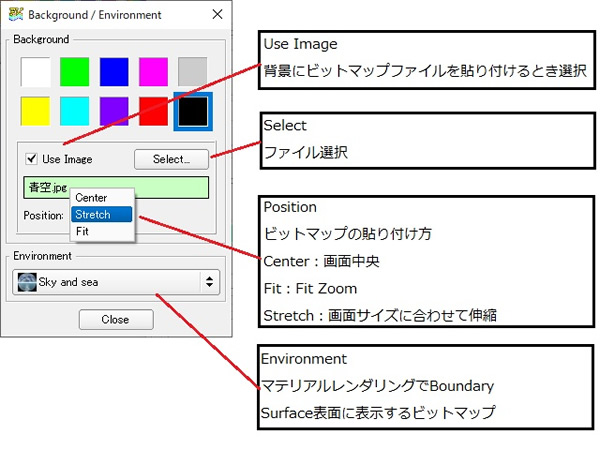Pick the light gray background swatch

[x=192, y=72]
